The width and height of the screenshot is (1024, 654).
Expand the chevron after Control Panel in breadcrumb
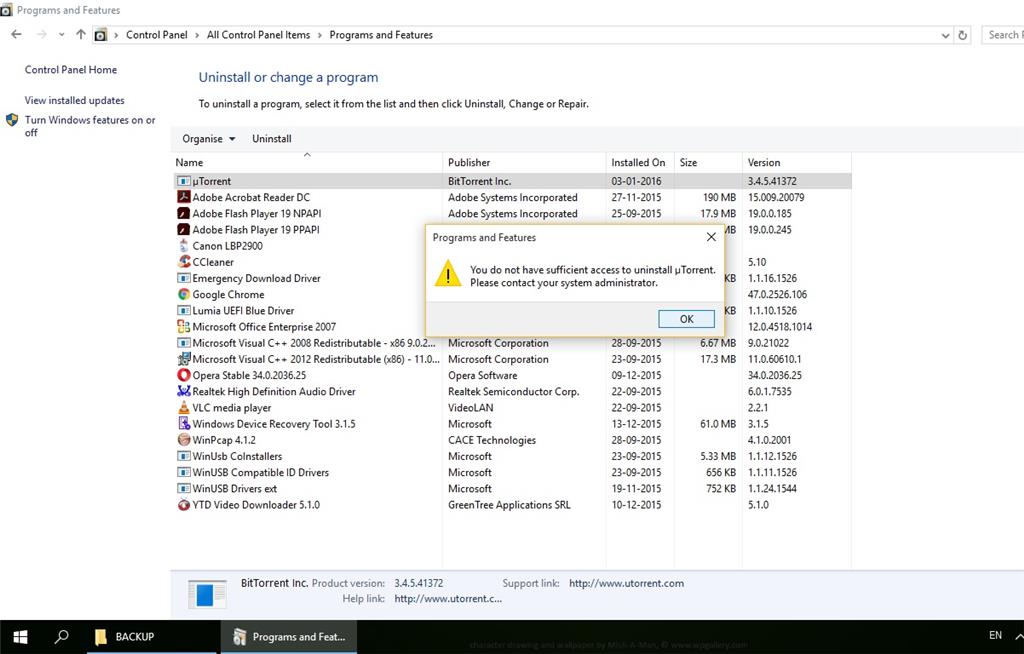click(x=197, y=35)
